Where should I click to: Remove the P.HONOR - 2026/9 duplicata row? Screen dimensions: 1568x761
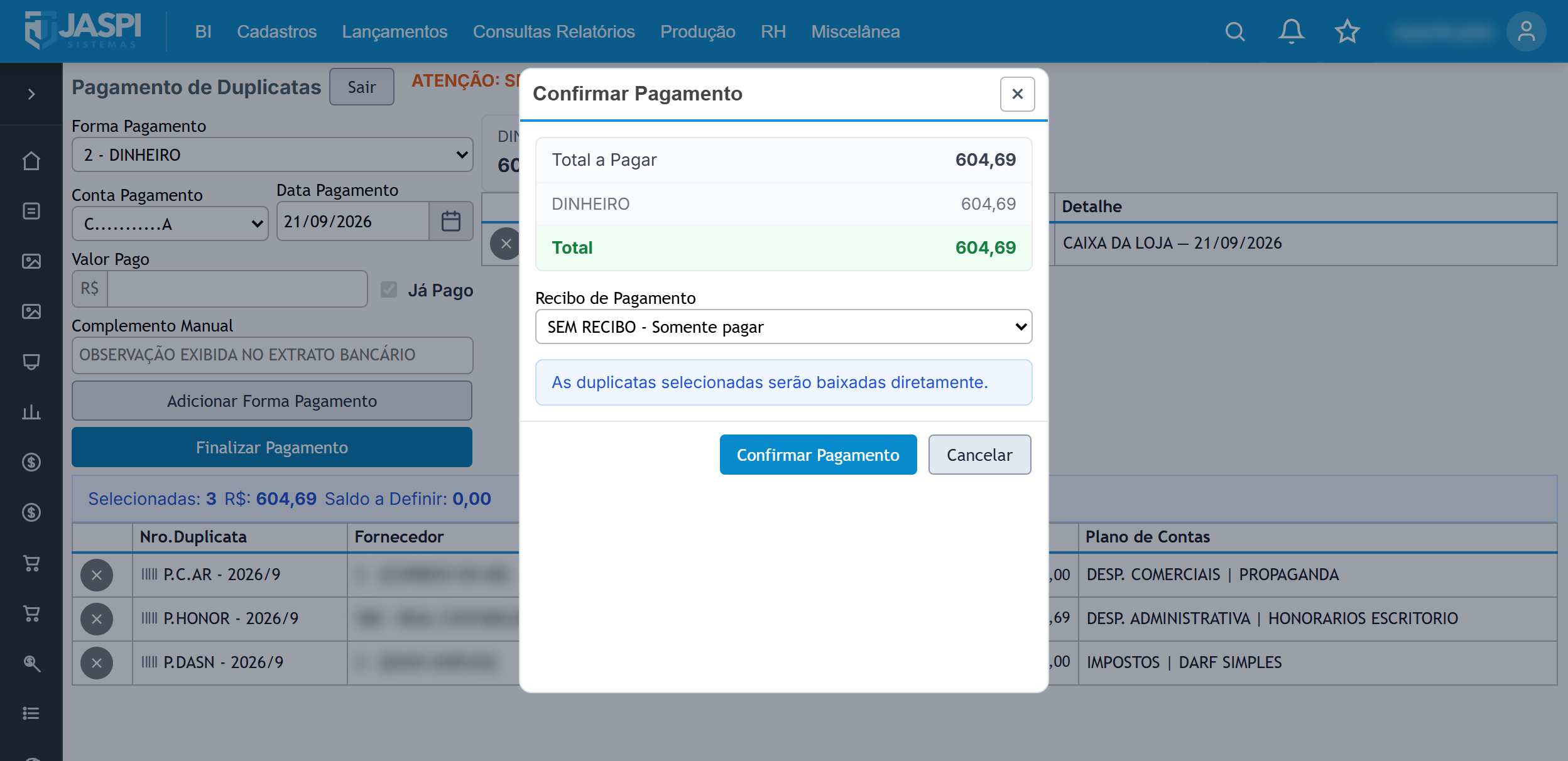point(97,618)
